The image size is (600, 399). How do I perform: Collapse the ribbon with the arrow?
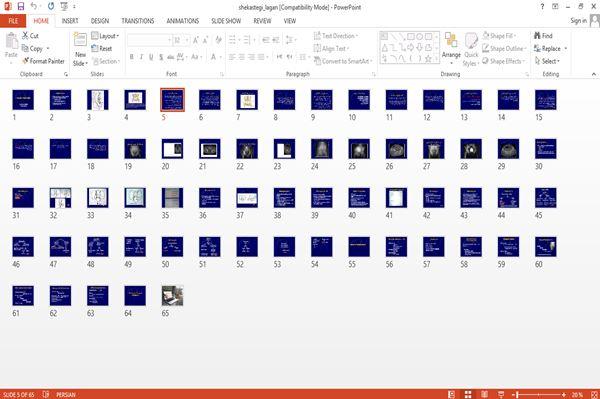coord(594,74)
